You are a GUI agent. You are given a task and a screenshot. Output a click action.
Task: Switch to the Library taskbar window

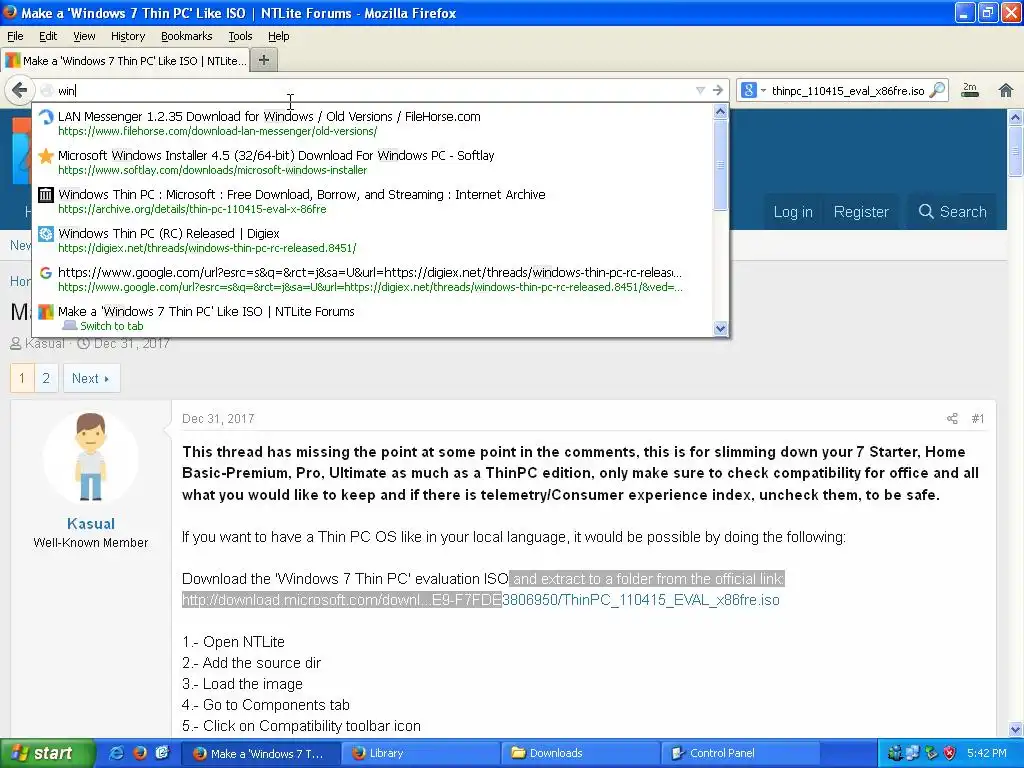pyautogui.click(x=421, y=753)
